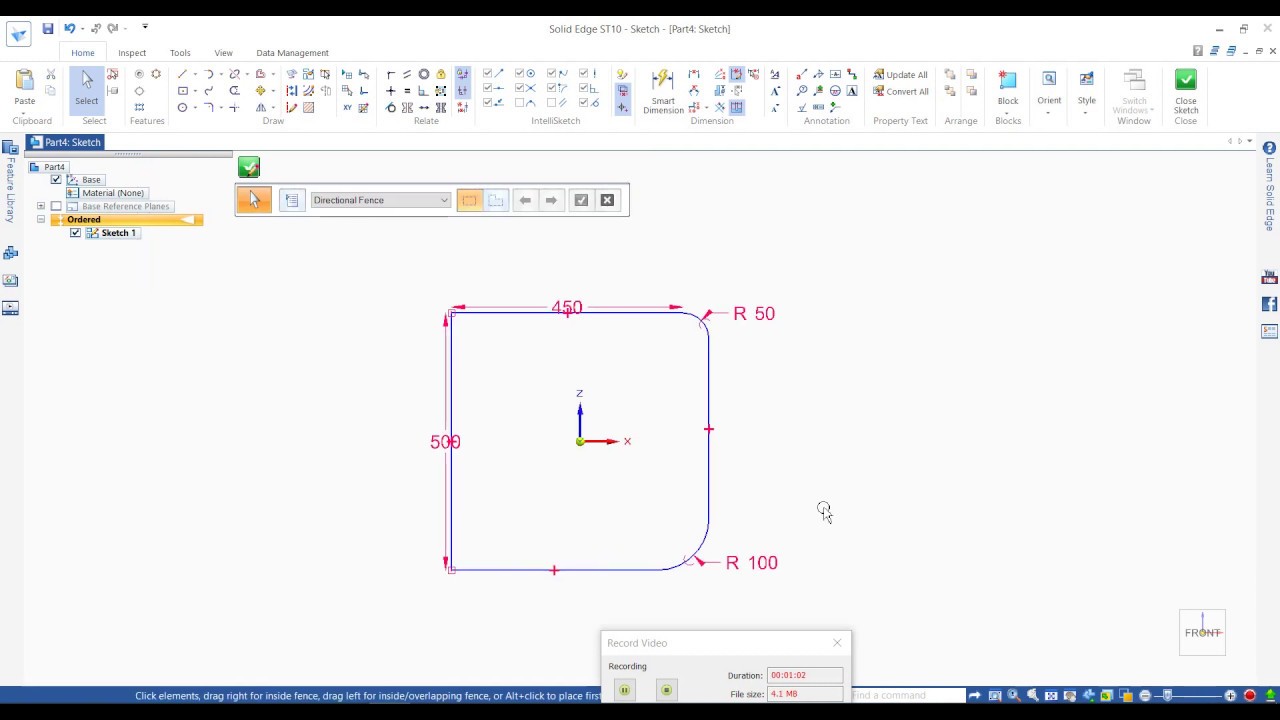Image resolution: width=1280 pixels, height=720 pixels.
Task: Open the Rectangle tool dropdown arrow
Action: 195,91
